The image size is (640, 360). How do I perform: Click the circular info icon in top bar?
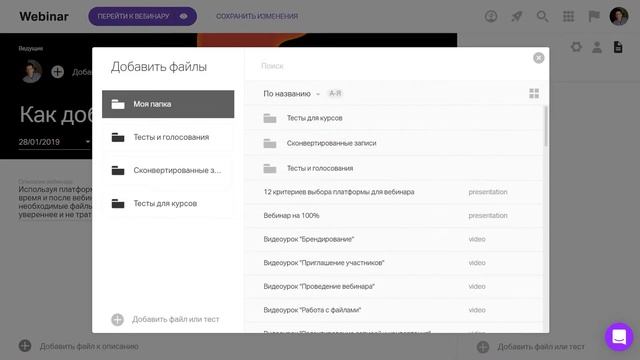(x=491, y=16)
